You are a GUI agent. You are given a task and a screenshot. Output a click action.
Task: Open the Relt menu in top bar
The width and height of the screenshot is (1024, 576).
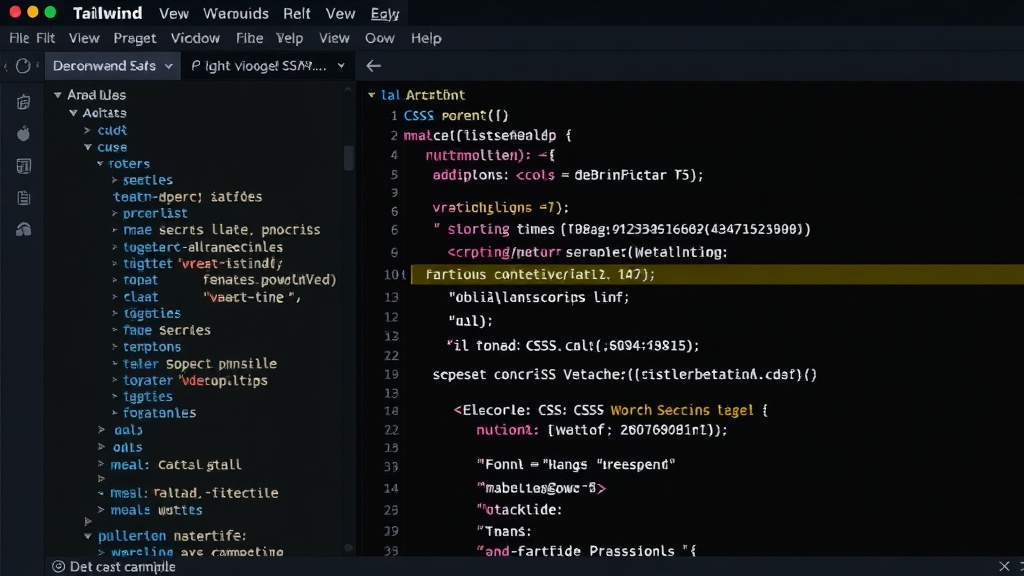point(296,13)
